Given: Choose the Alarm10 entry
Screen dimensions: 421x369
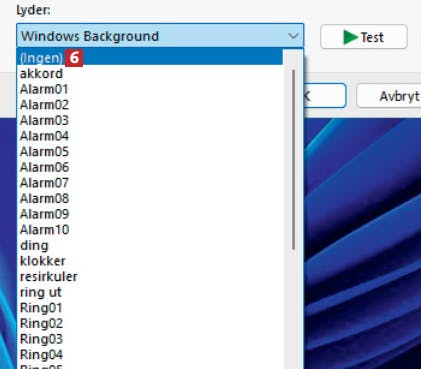Looking at the screenshot, I should (150, 230).
